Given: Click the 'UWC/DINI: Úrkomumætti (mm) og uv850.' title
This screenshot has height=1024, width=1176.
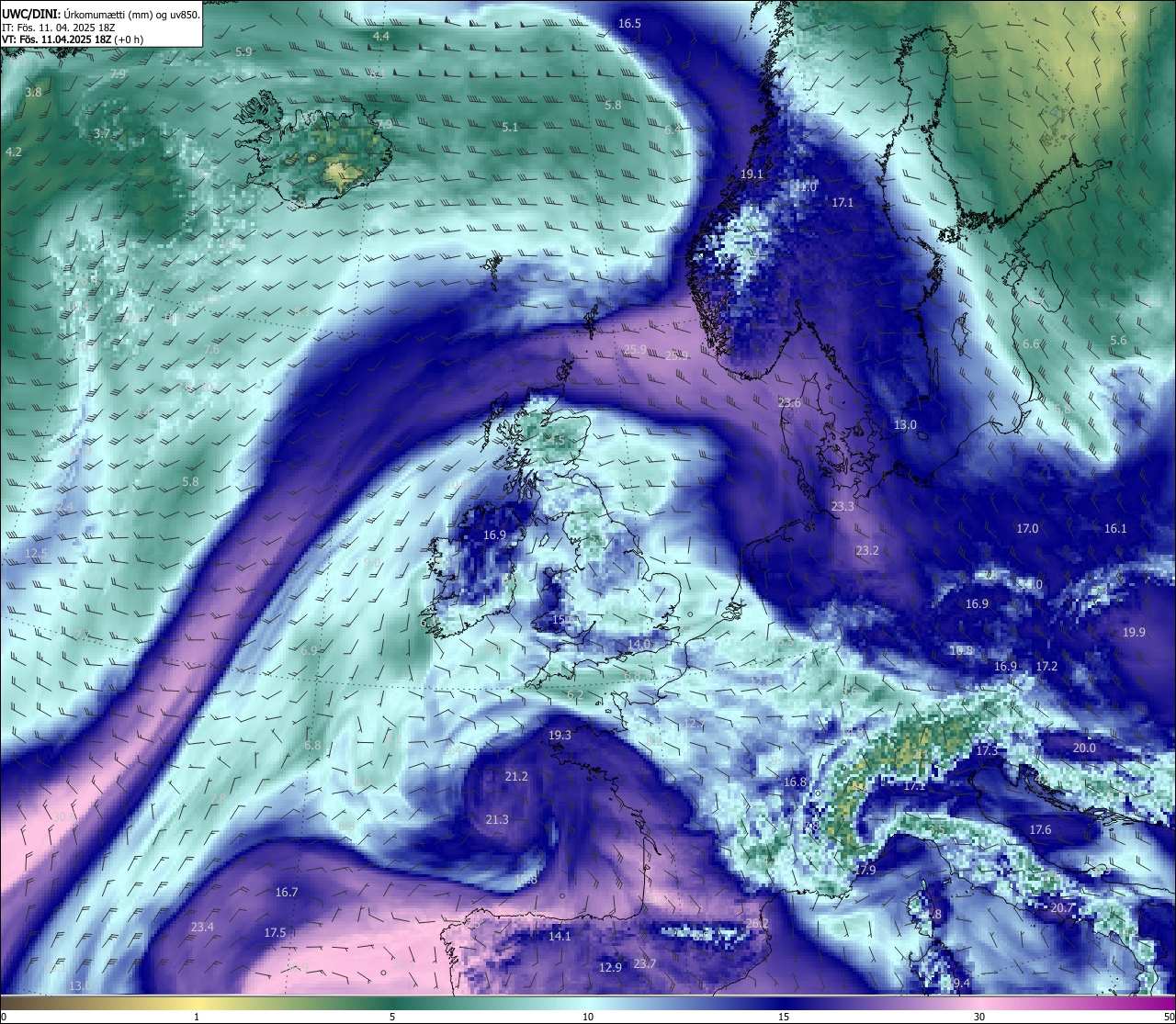Looking at the screenshot, I should point(100,14).
